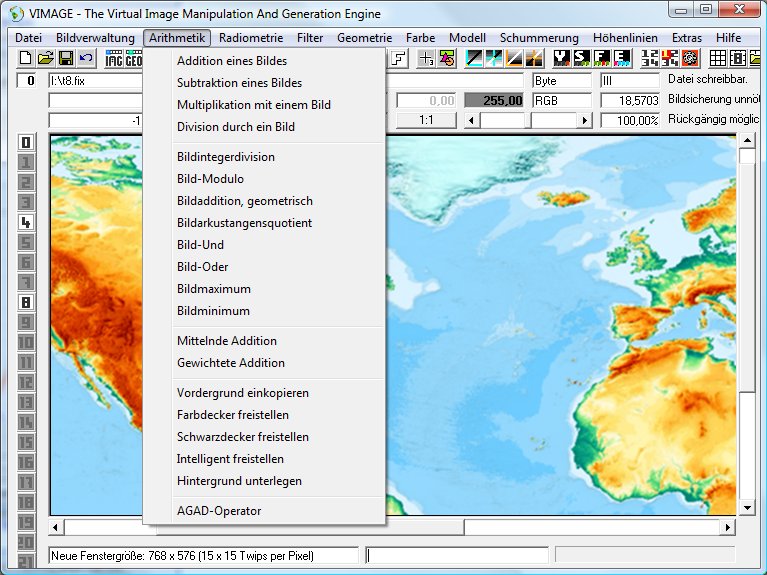
Task: Click the file path field I:\t8.fix
Action: pyautogui.click(x=95, y=81)
